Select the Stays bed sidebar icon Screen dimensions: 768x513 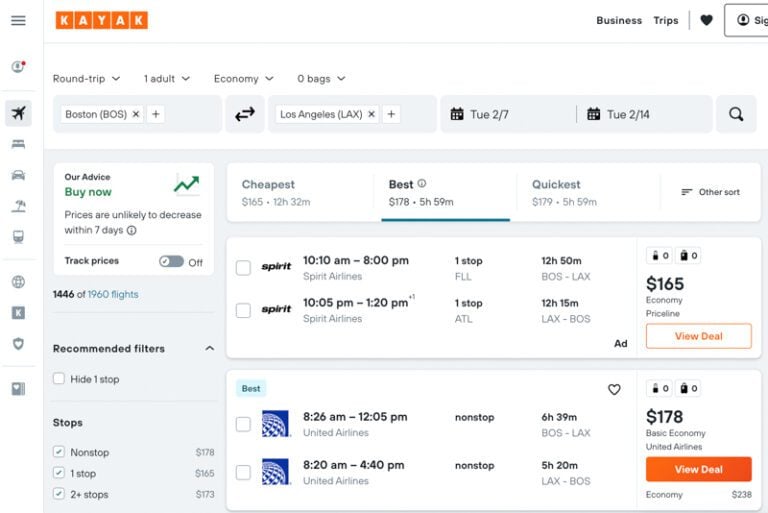(x=19, y=144)
